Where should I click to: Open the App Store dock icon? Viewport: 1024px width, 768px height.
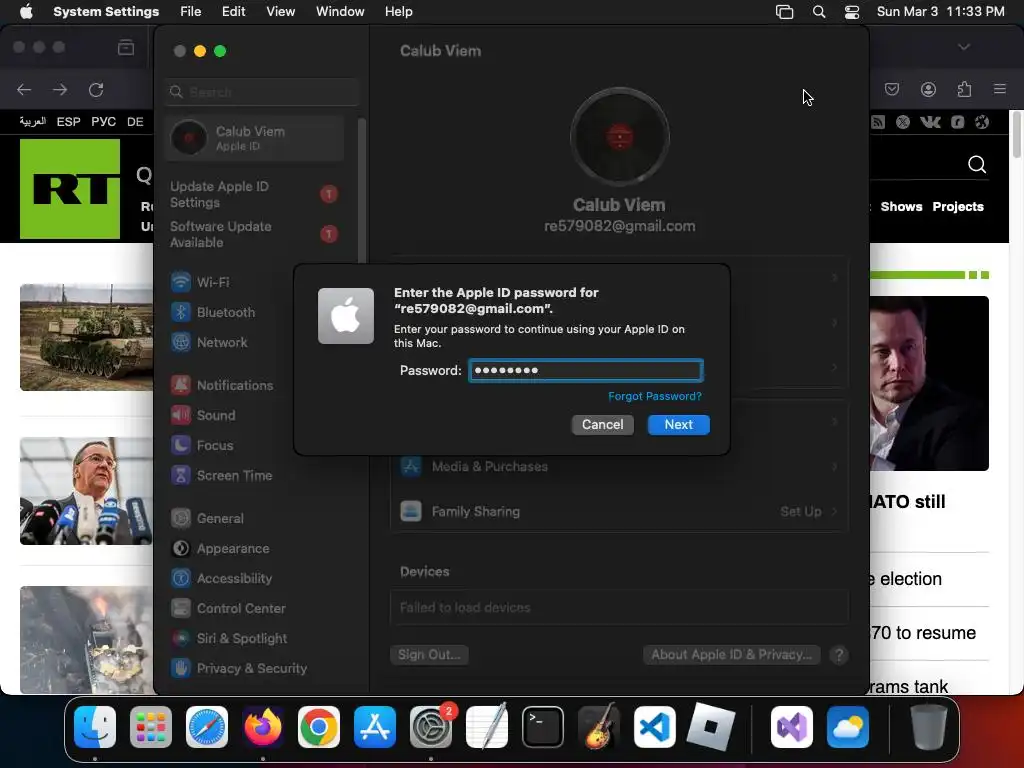coord(375,727)
